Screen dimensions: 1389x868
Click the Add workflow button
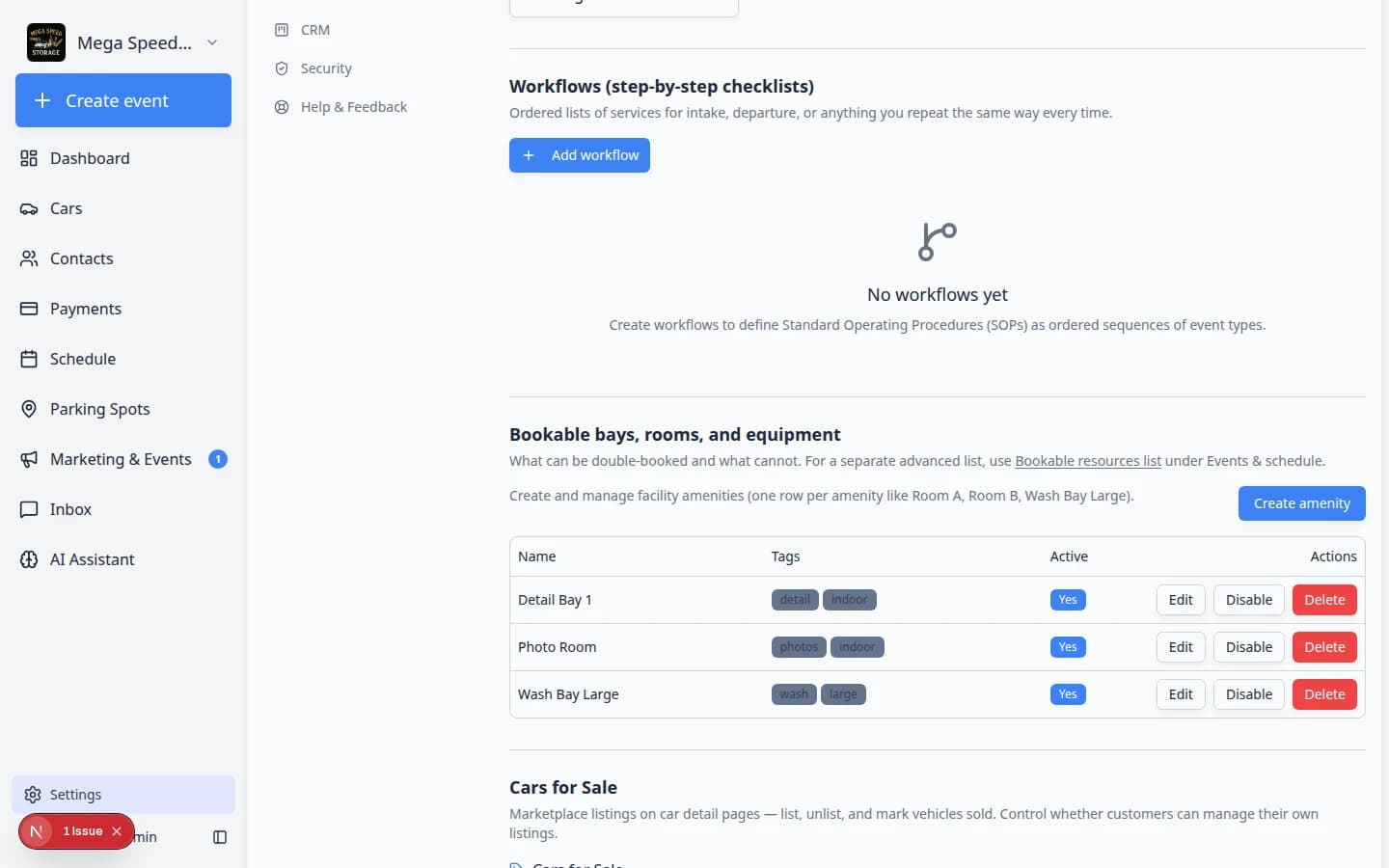(580, 155)
